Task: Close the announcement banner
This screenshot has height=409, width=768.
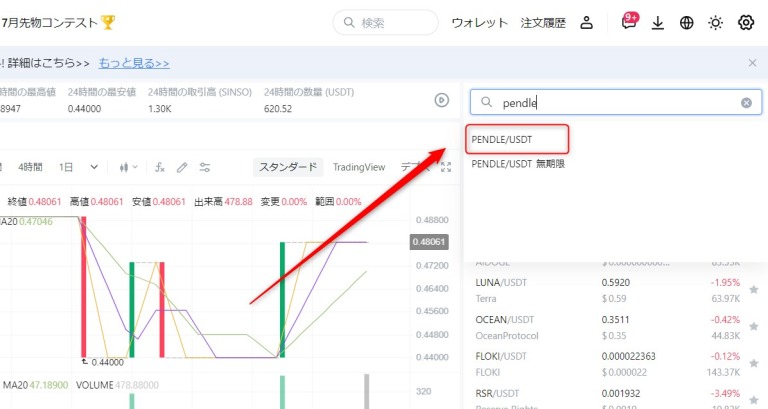Action: [x=752, y=63]
